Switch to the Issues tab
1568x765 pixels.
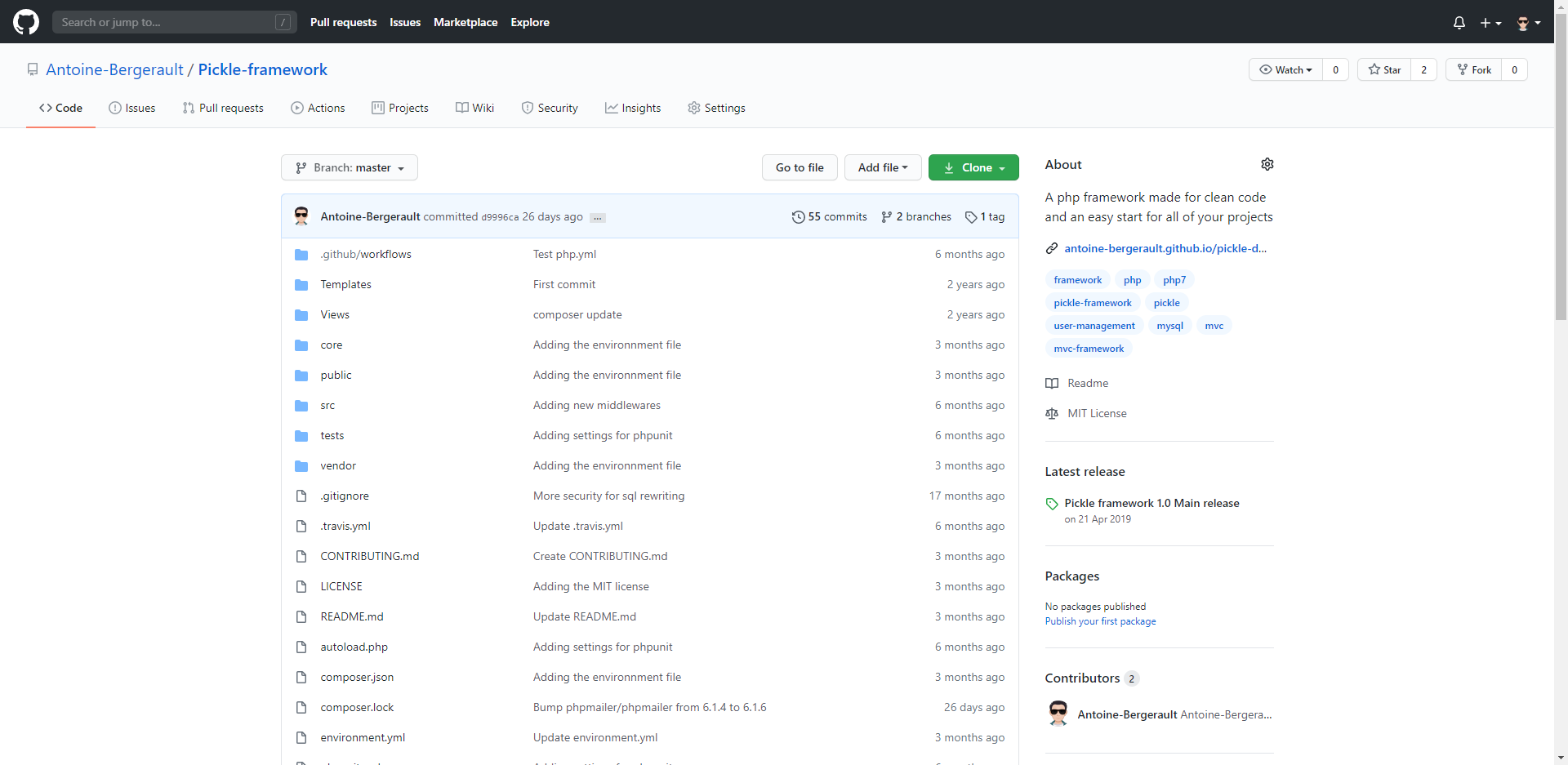(132, 108)
